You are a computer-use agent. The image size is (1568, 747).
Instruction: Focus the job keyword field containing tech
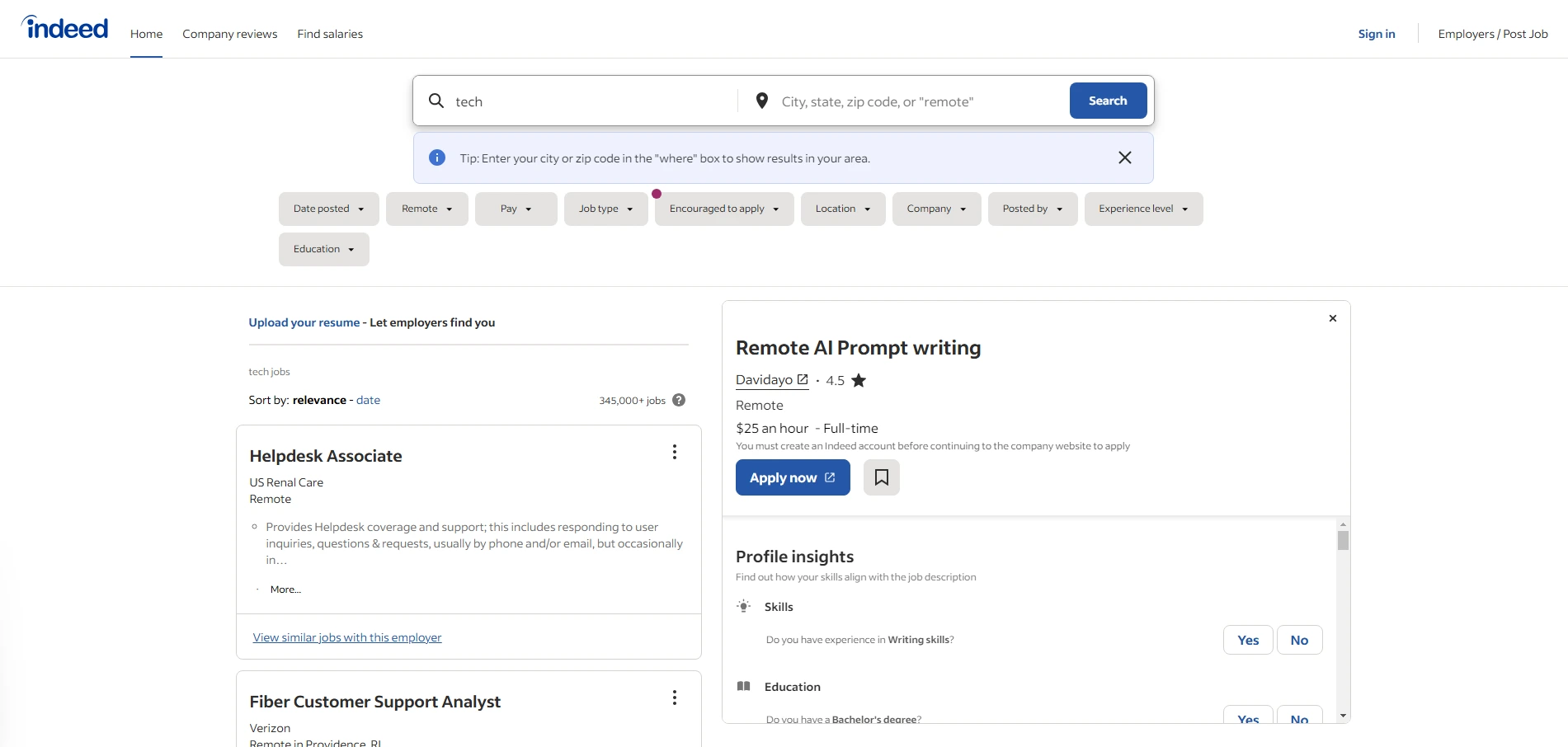point(590,101)
